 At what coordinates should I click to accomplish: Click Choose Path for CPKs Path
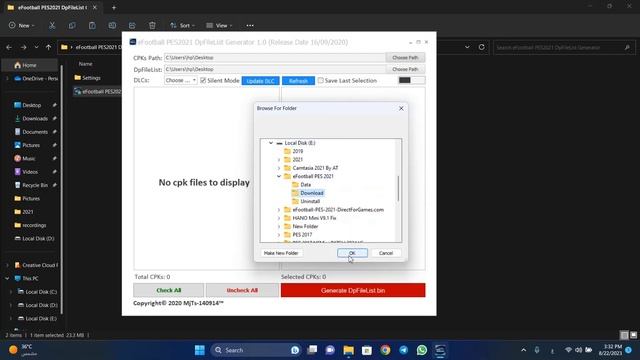coord(405,58)
